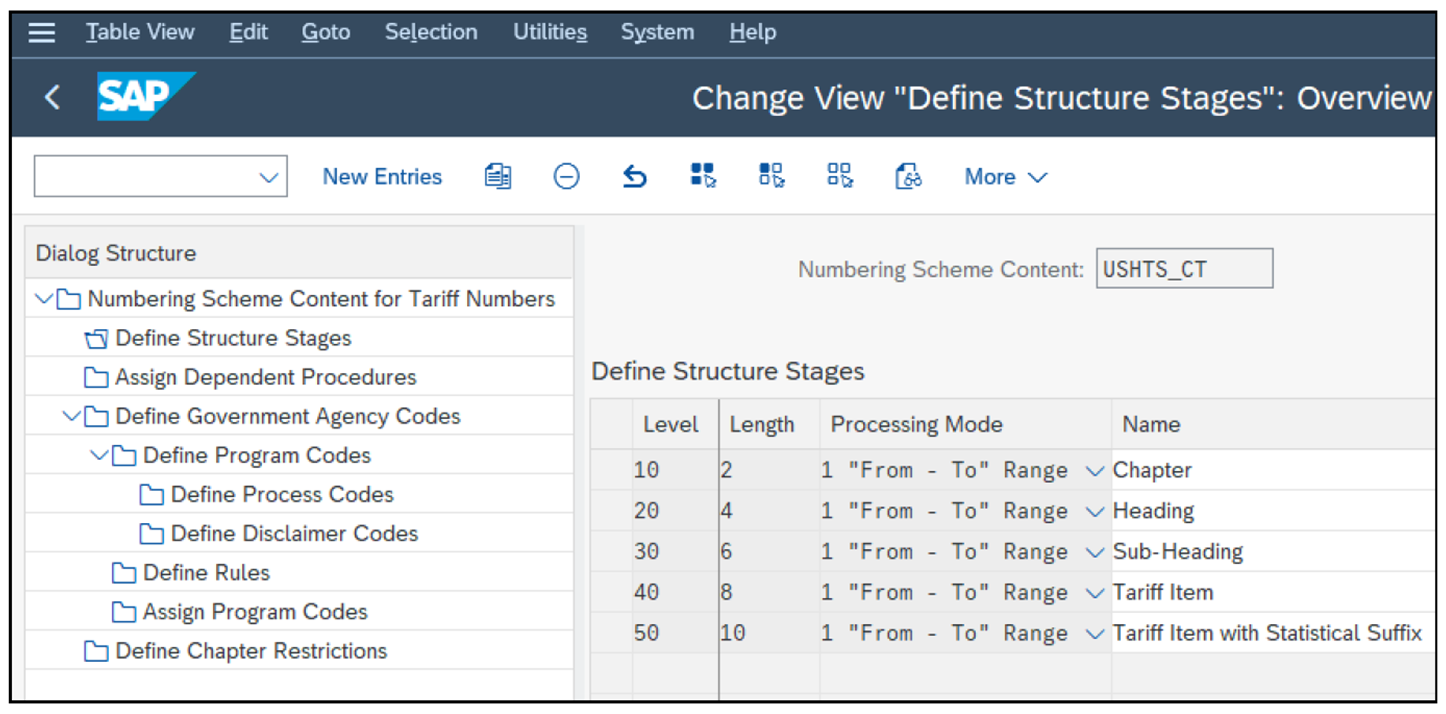Click folder icon of Define Rules
Viewport: 1446px width, 714px height.
pyautogui.click(x=124, y=573)
